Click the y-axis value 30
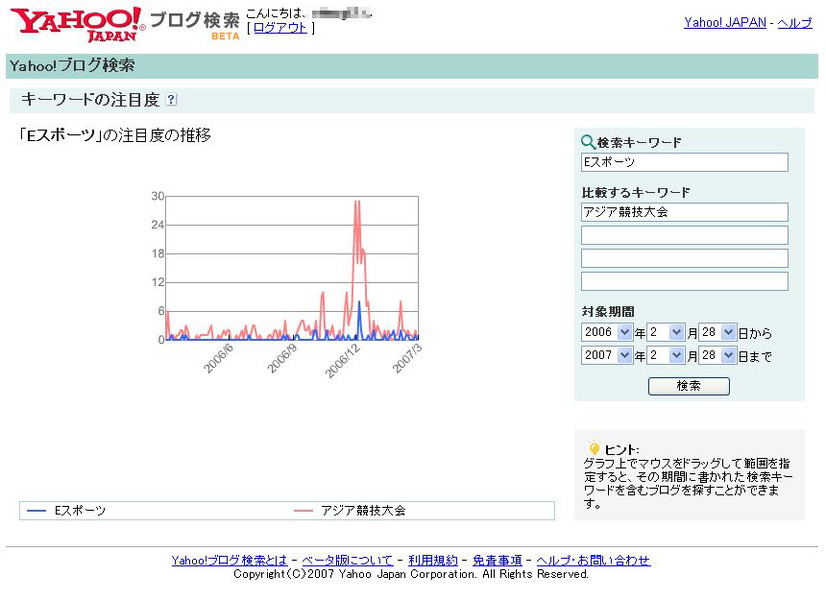This screenshot has height=600, width=826. (x=158, y=196)
